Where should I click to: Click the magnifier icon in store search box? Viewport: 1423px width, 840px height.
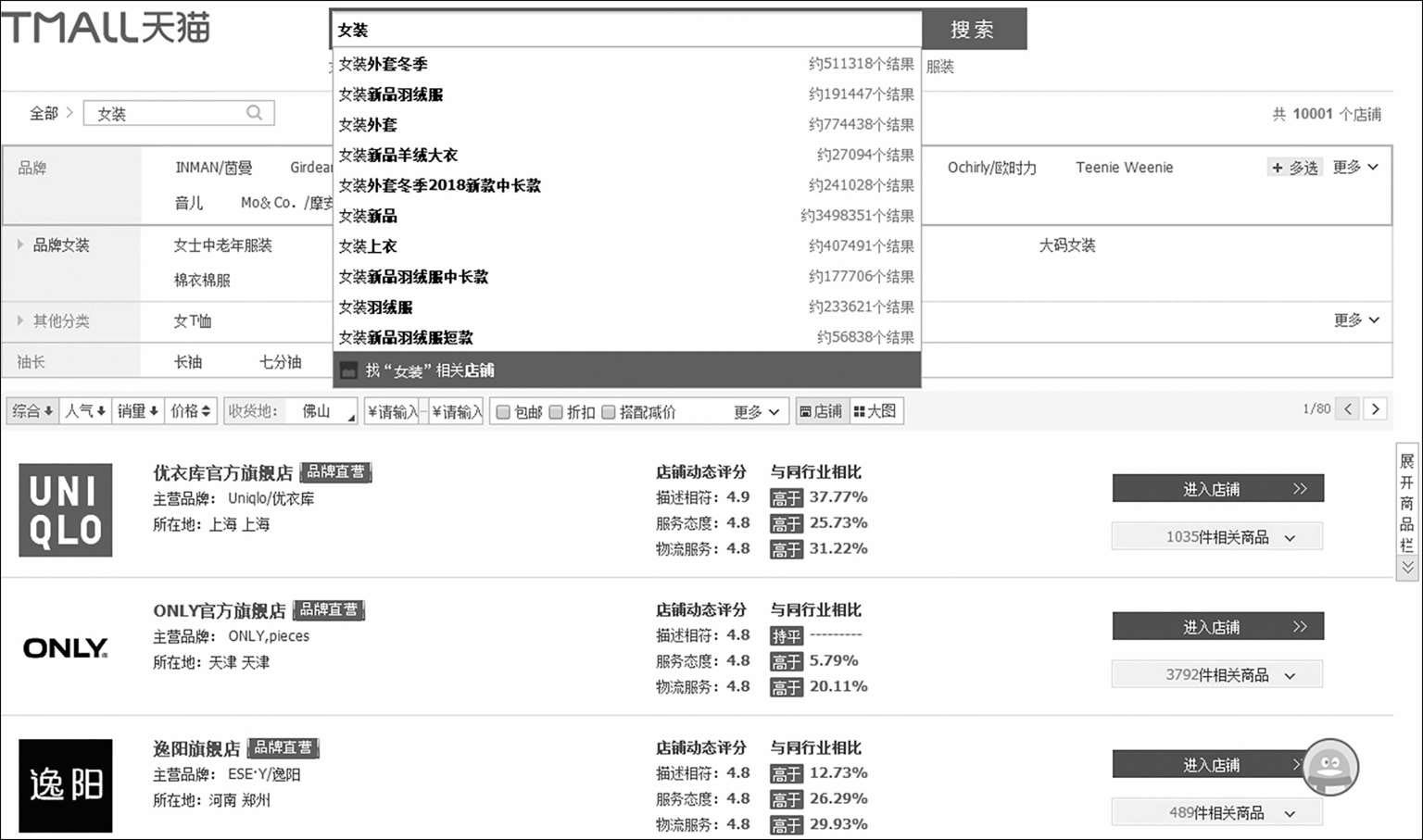click(254, 113)
